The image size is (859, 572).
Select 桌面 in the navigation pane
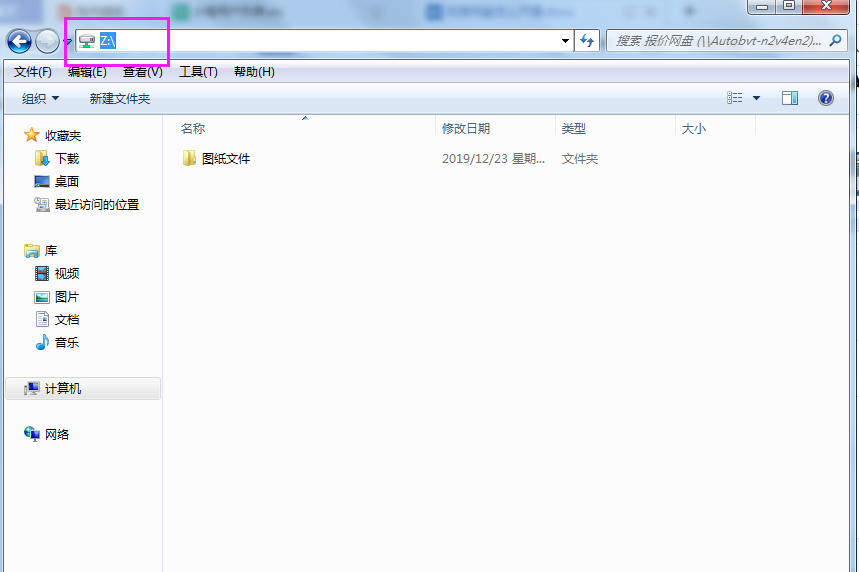66,181
